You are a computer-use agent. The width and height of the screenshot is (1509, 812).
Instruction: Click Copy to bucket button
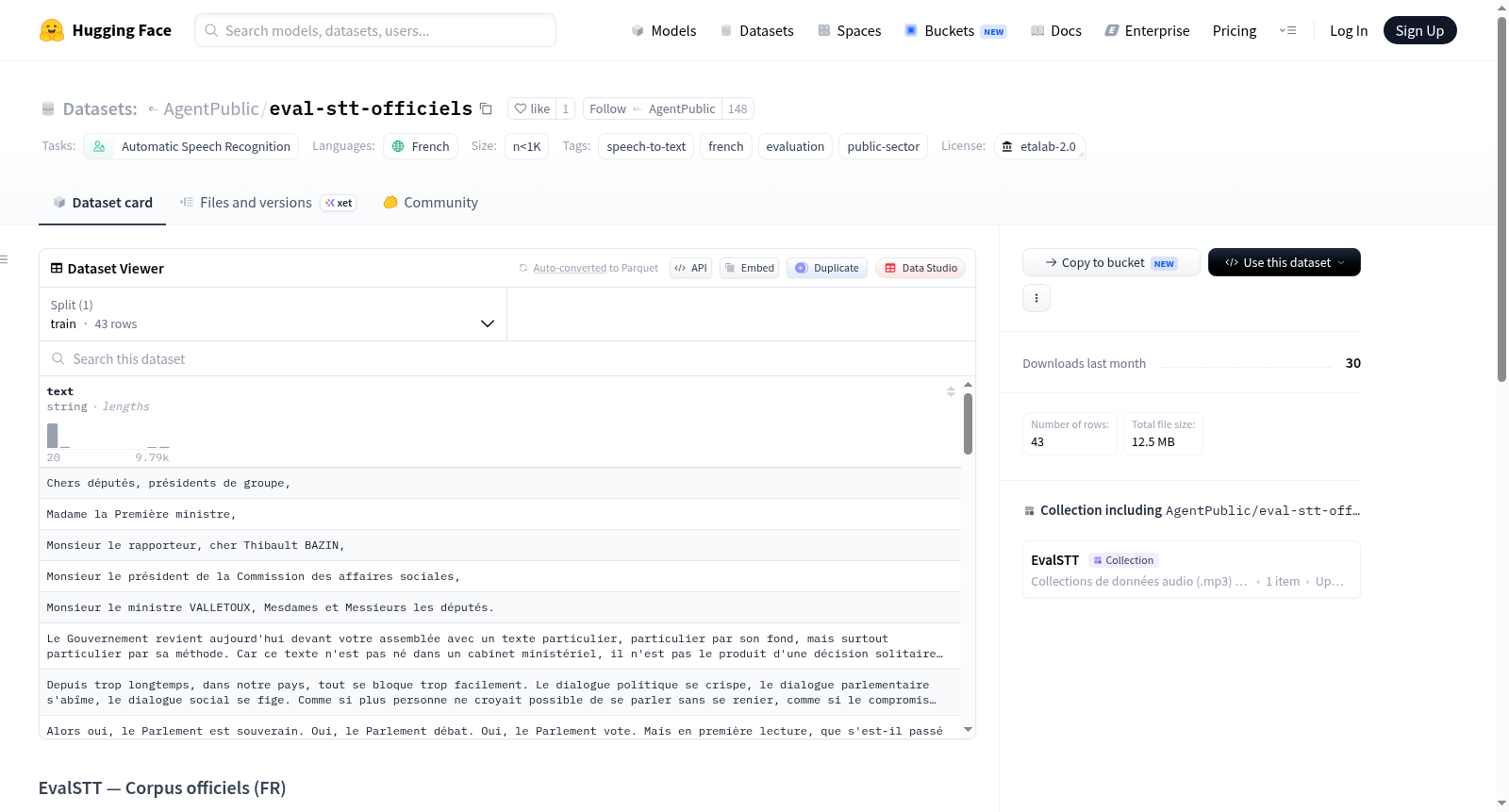(1111, 262)
